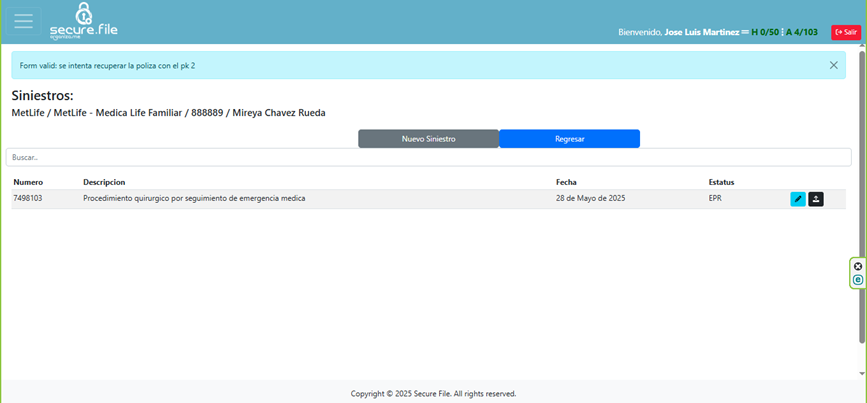867x403 pixels.
Task: Click the Numero column header
Action: [x=28, y=182]
